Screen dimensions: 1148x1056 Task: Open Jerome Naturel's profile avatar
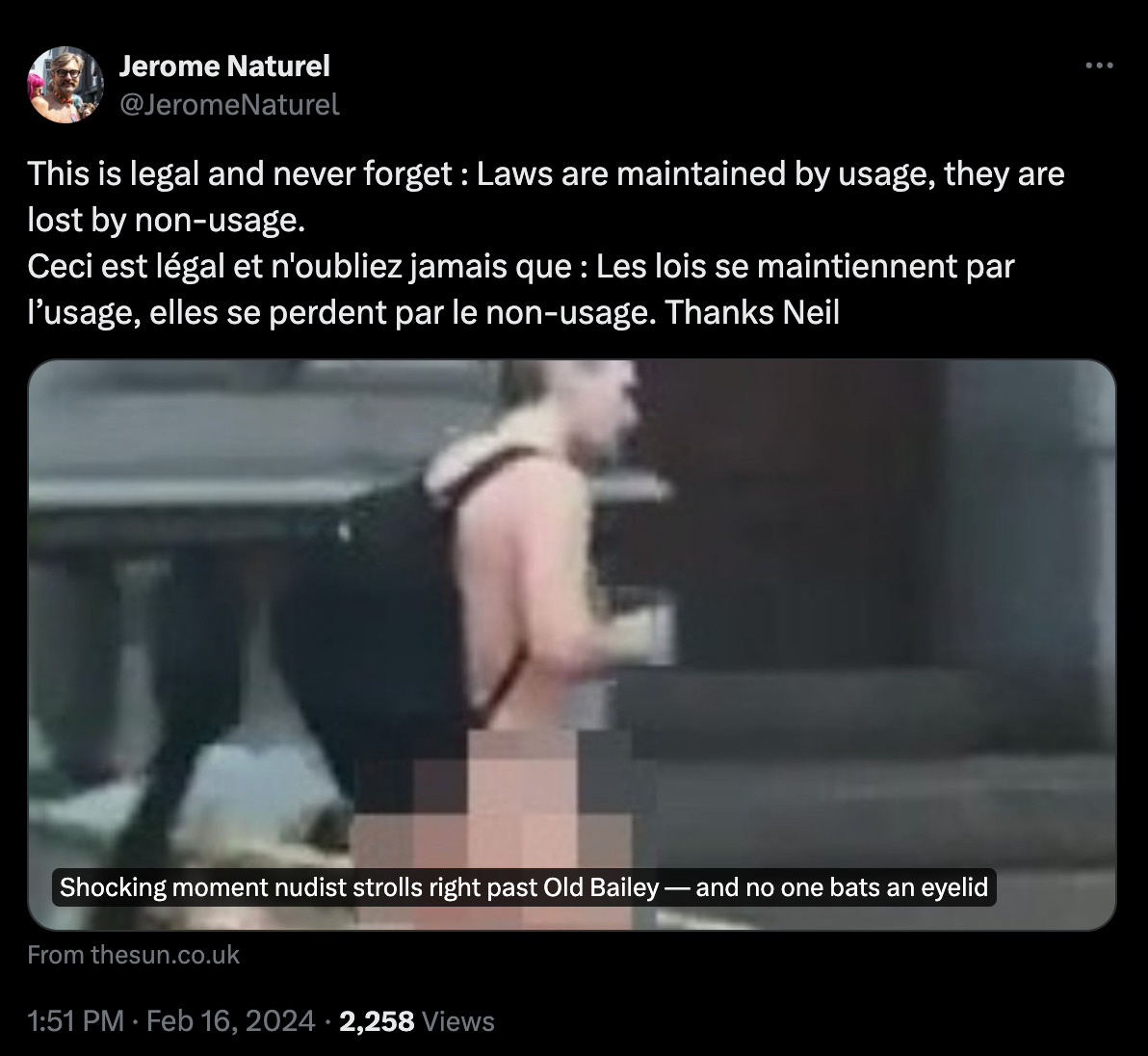pyautogui.click(x=65, y=85)
